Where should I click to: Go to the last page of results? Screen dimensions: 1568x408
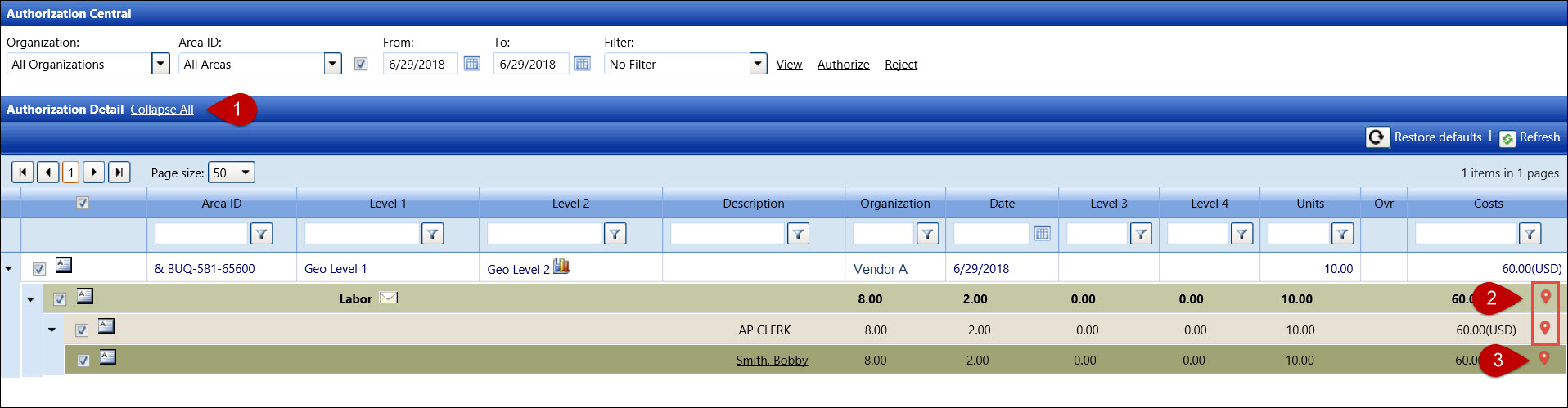click(119, 173)
